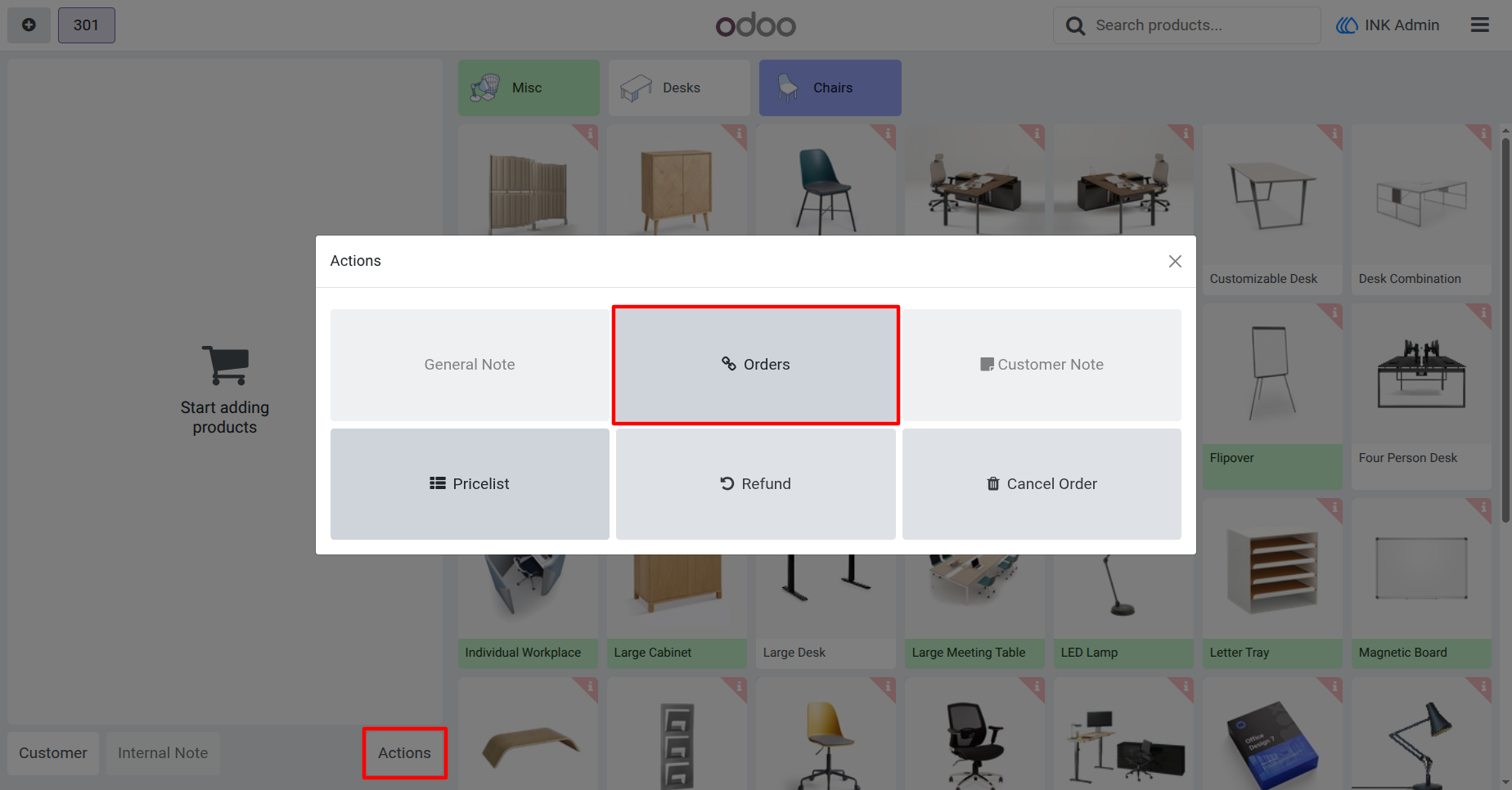
Task: Open info icon on Customizable Desk
Action: coord(1334,133)
